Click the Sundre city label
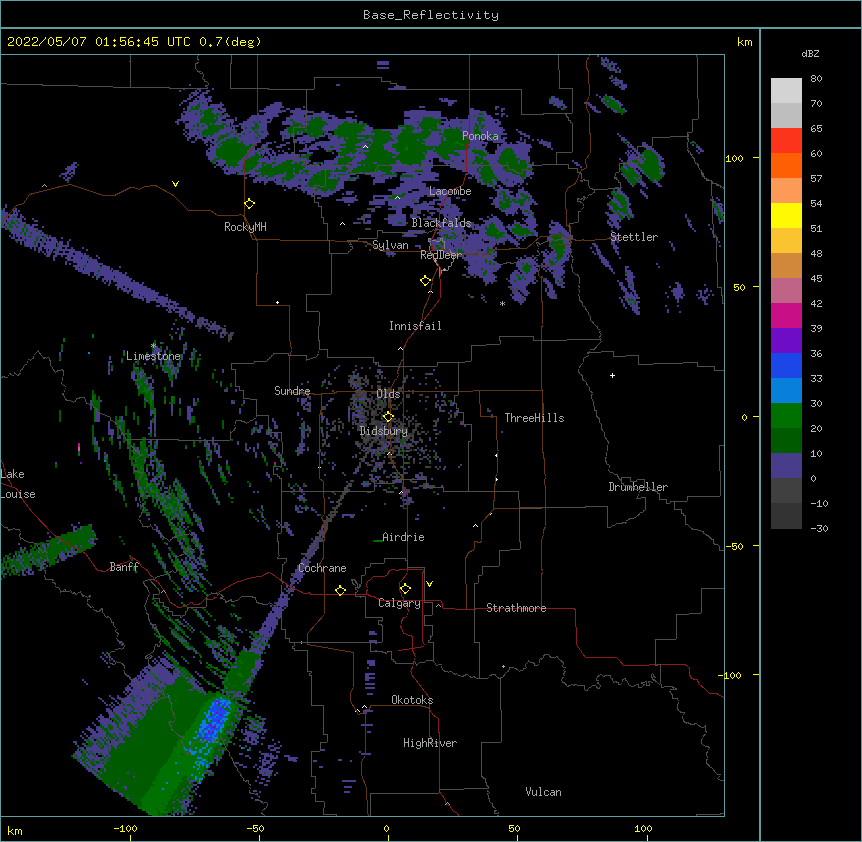Screen dimensions: 862x842 tap(292, 391)
